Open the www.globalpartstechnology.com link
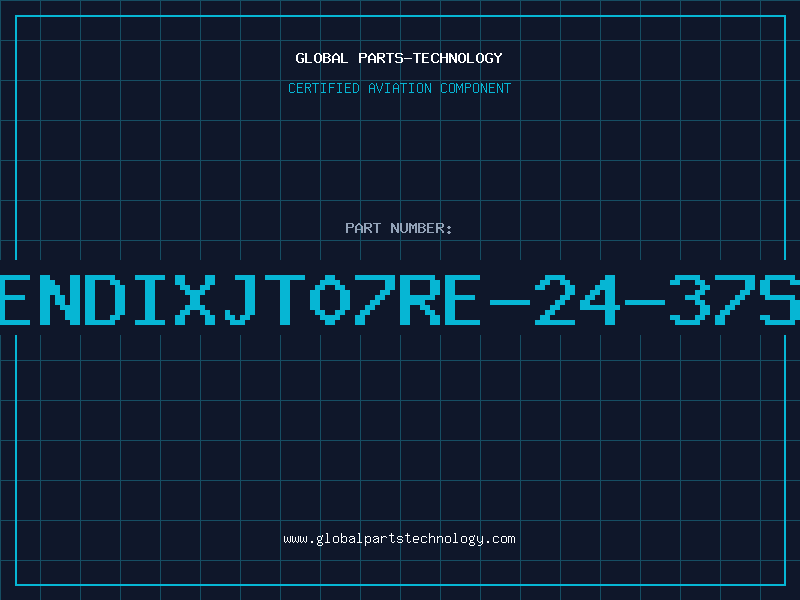The image size is (800, 600). [x=399, y=539]
